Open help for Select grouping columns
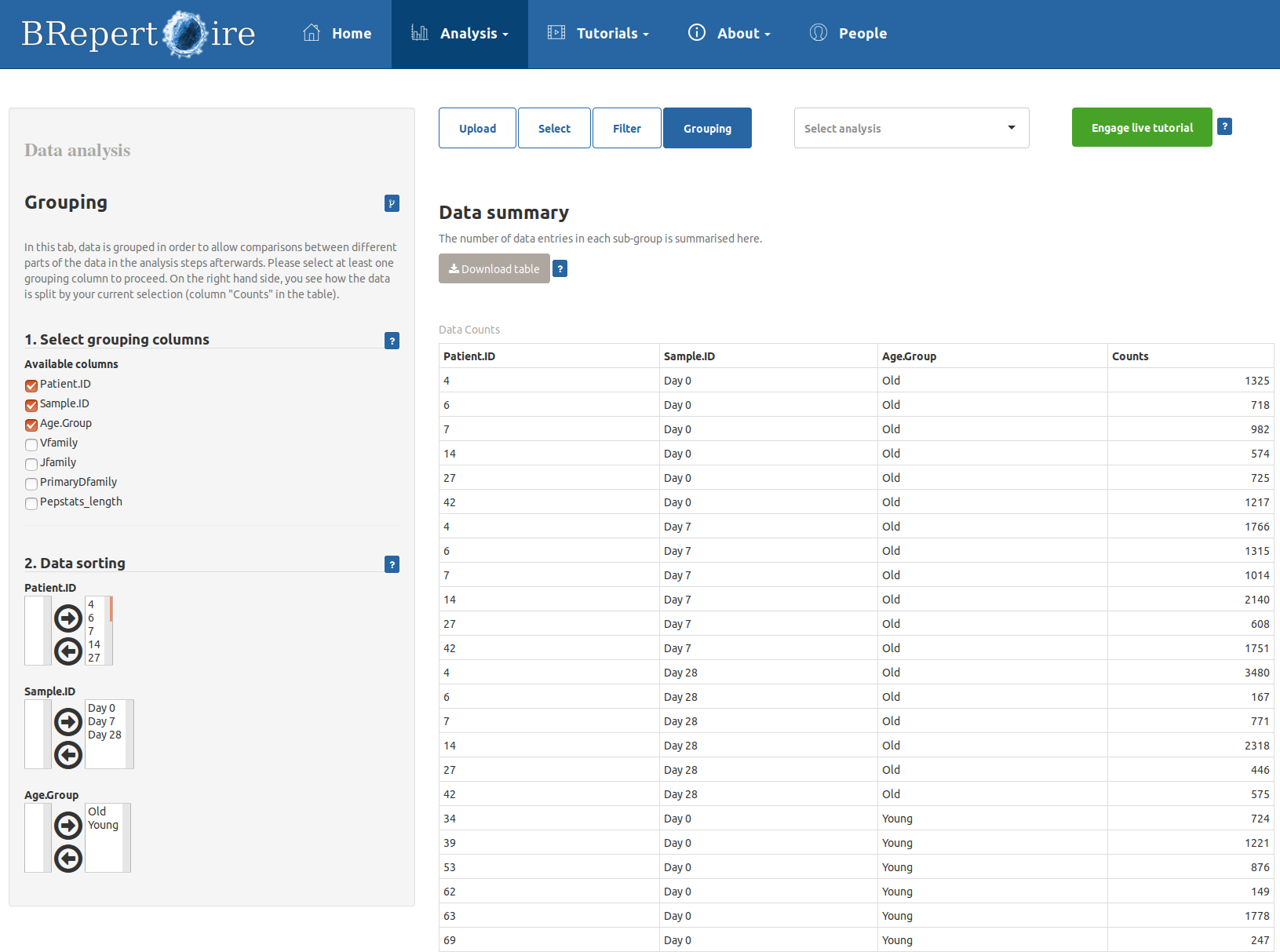 pyautogui.click(x=392, y=341)
